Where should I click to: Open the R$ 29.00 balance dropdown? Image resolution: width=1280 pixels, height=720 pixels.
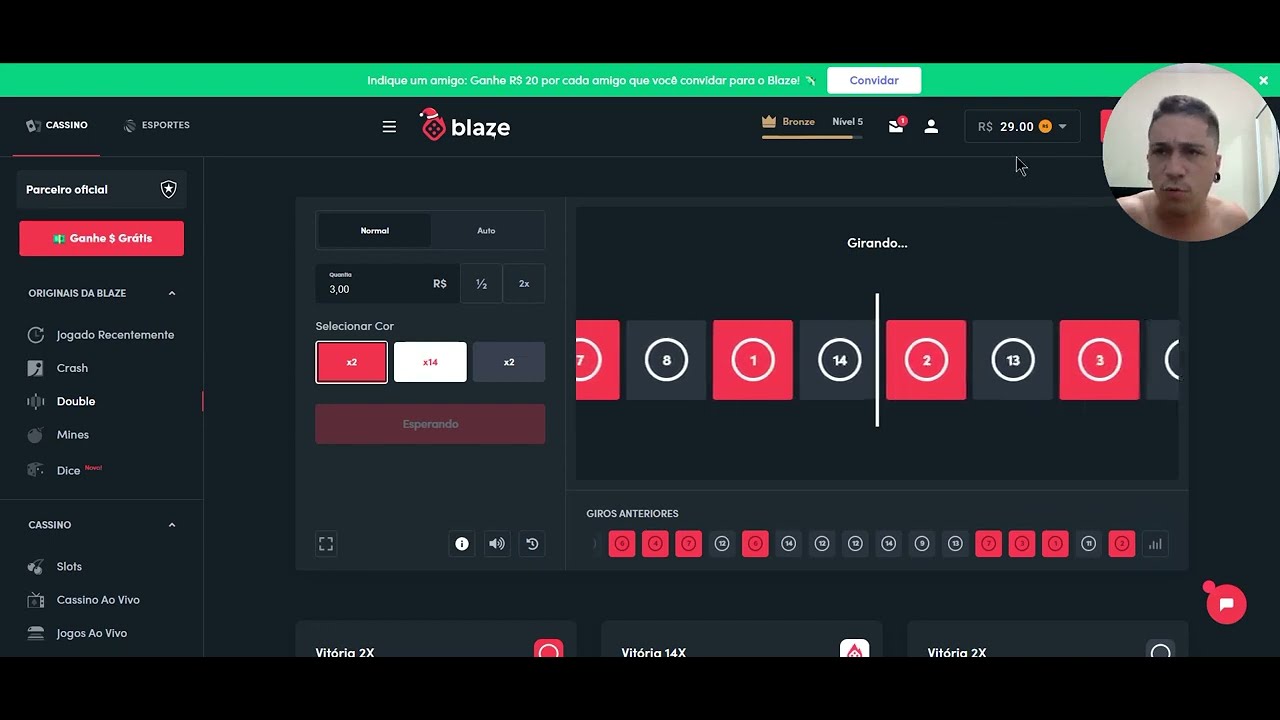(x=1022, y=126)
